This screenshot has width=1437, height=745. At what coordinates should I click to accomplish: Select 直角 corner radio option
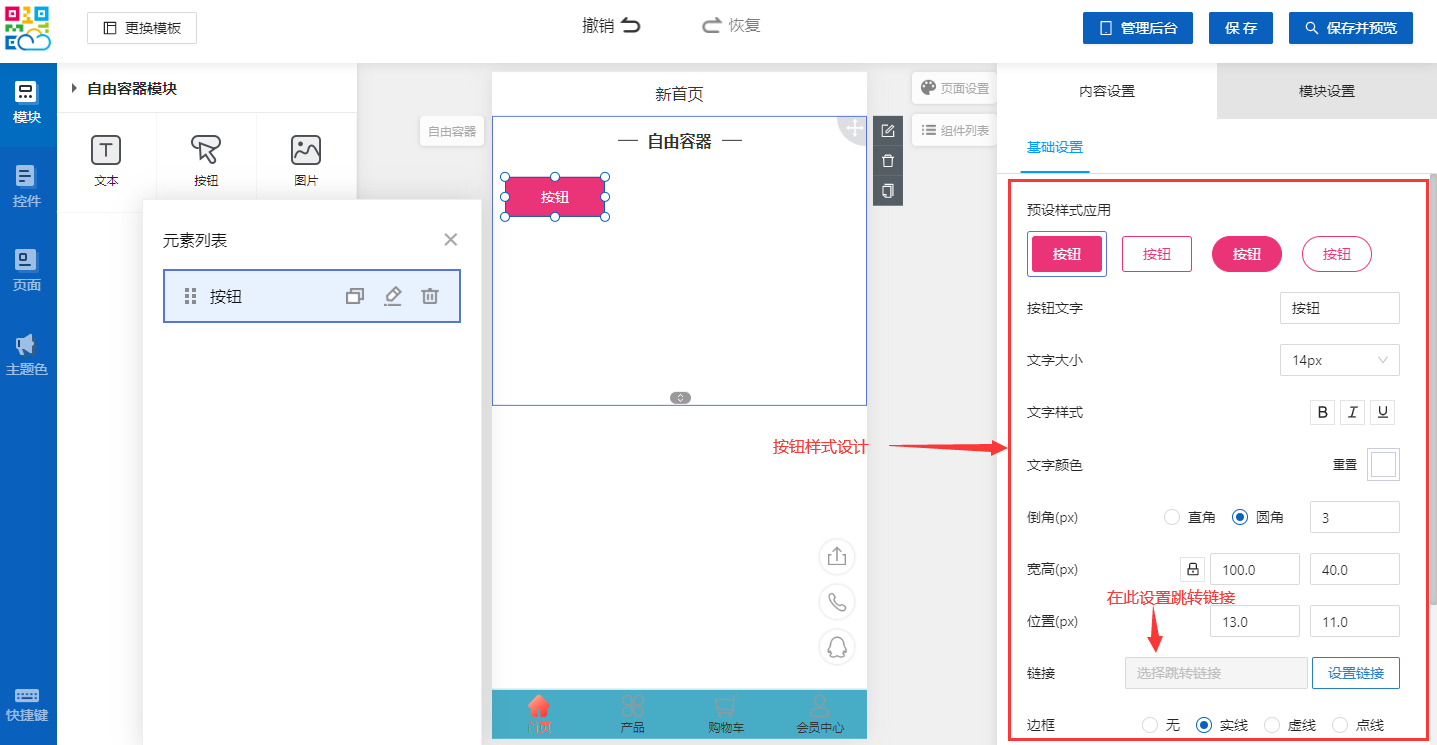point(1173,517)
